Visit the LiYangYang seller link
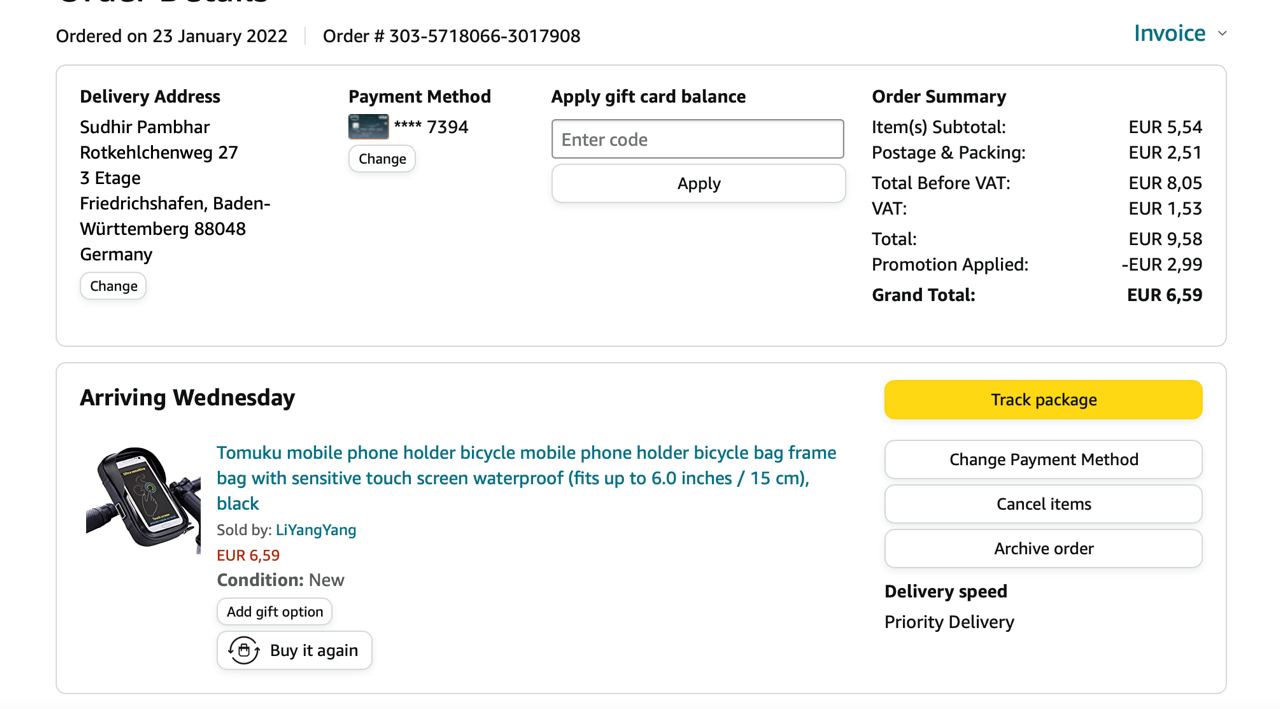1280x709 pixels. [x=316, y=530]
